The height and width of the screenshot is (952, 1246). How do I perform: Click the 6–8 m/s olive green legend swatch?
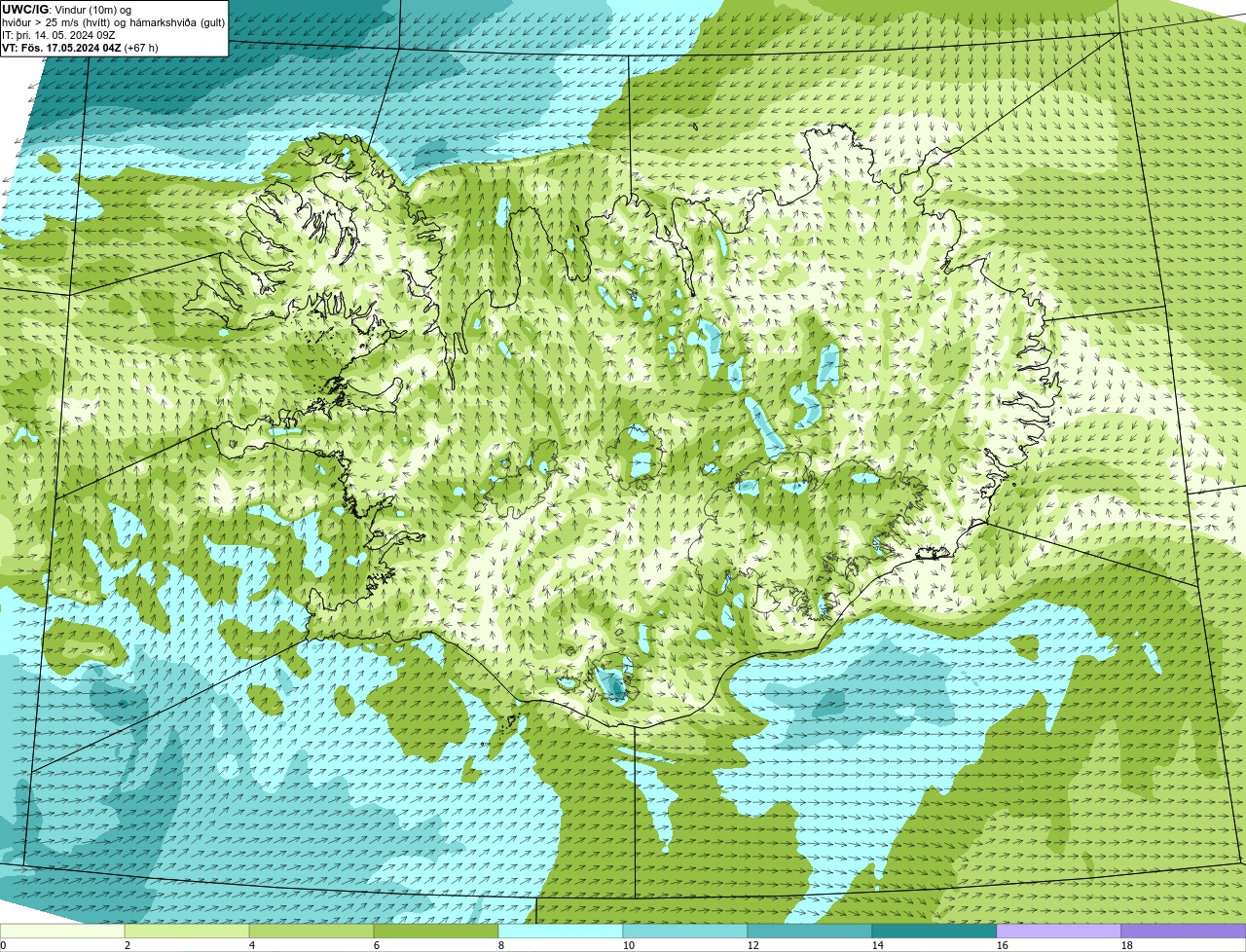point(436,932)
